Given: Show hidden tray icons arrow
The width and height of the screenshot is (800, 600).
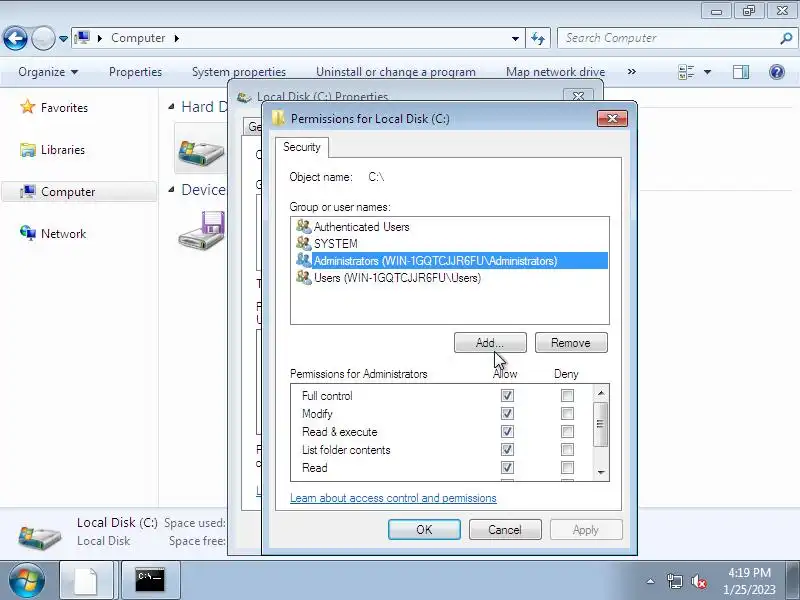Looking at the screenshot, I should (650, 581).
